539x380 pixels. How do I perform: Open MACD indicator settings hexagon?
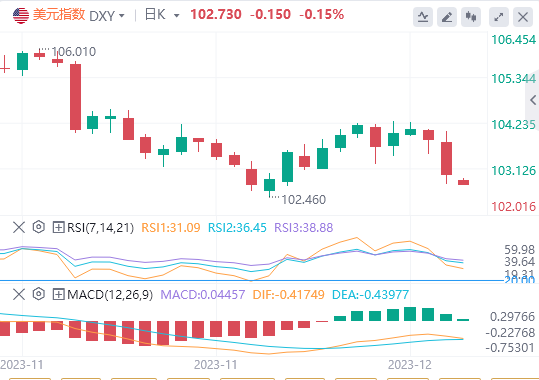tap(39, 294)
